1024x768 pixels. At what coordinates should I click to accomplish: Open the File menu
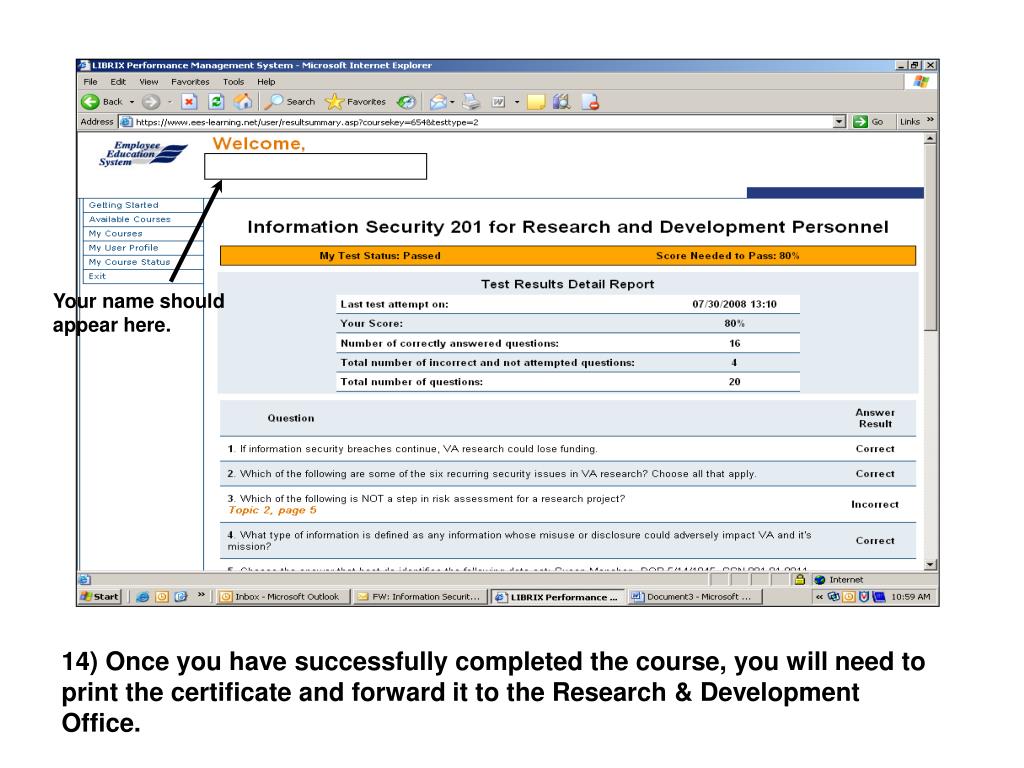coord(90,82)
